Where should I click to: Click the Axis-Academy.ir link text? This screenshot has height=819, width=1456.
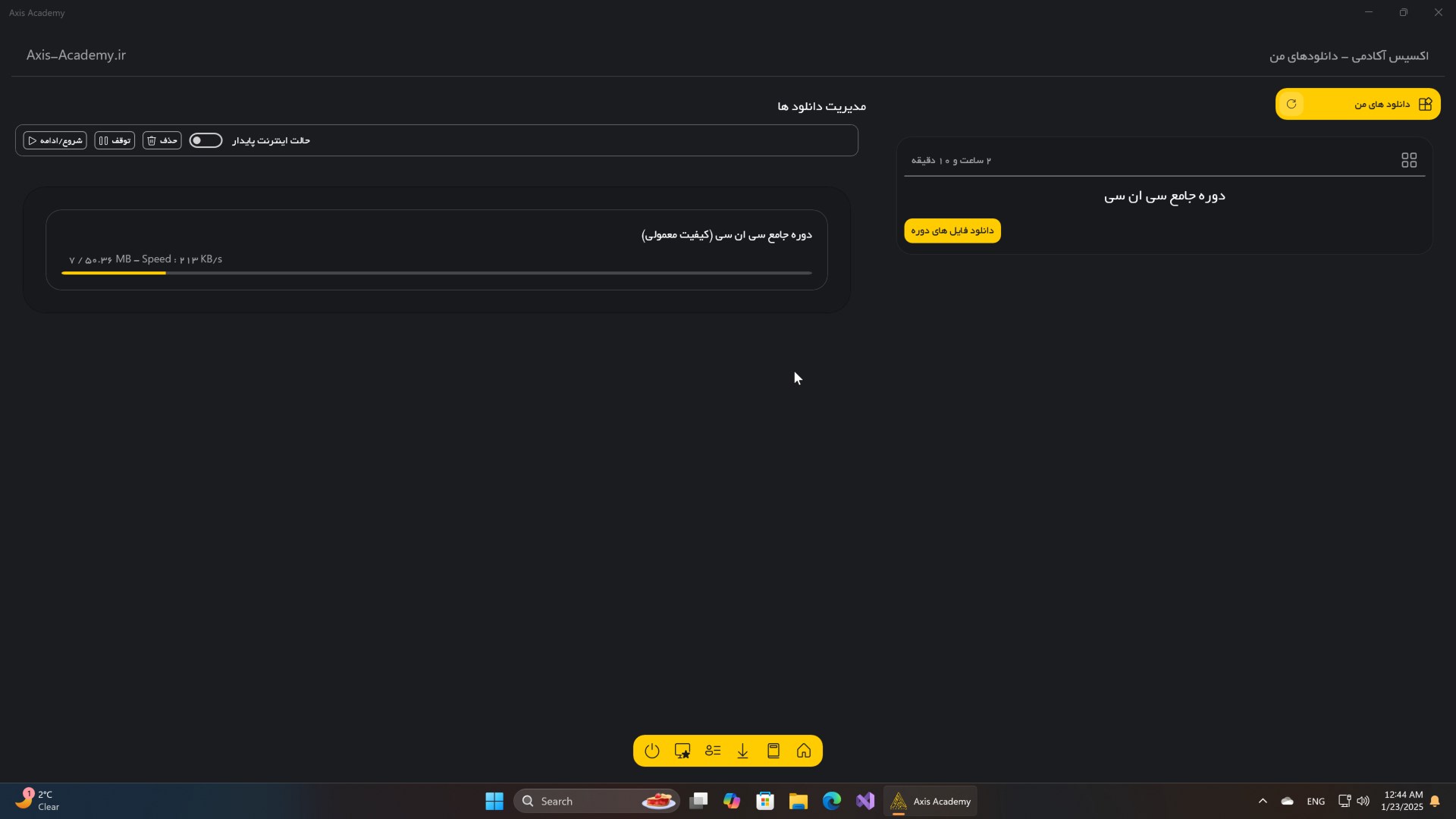tap(76, 55)
